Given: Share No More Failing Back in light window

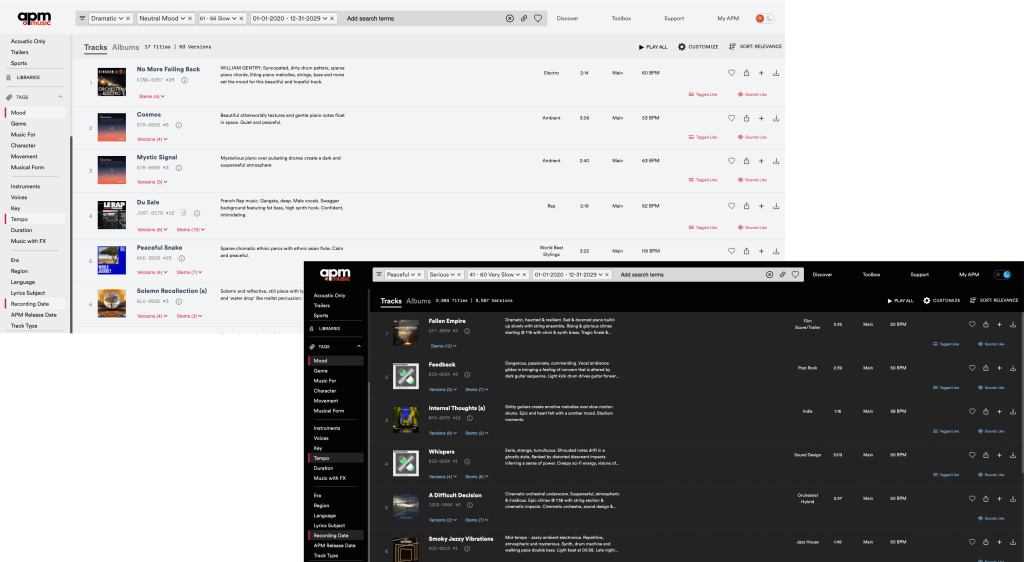Looking at the screenshot, I should 746,73.
